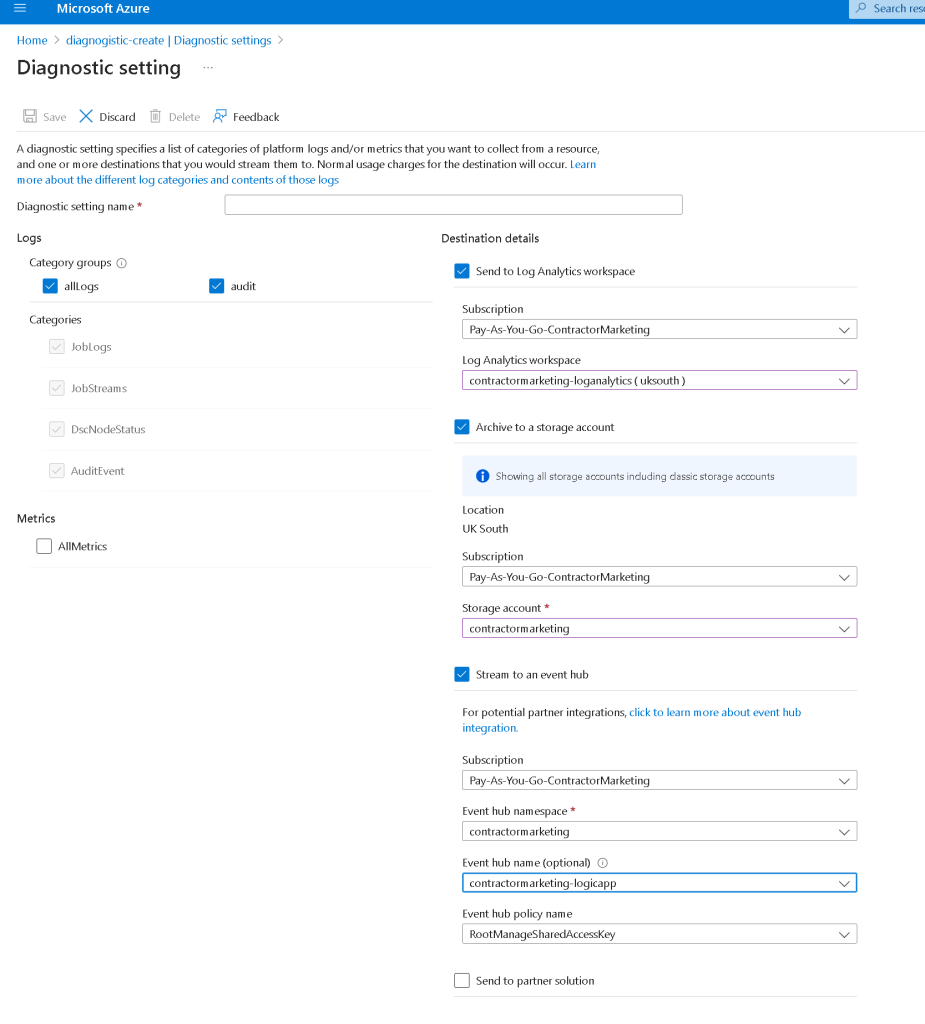Enable Send to partner solution

point(462,980)
